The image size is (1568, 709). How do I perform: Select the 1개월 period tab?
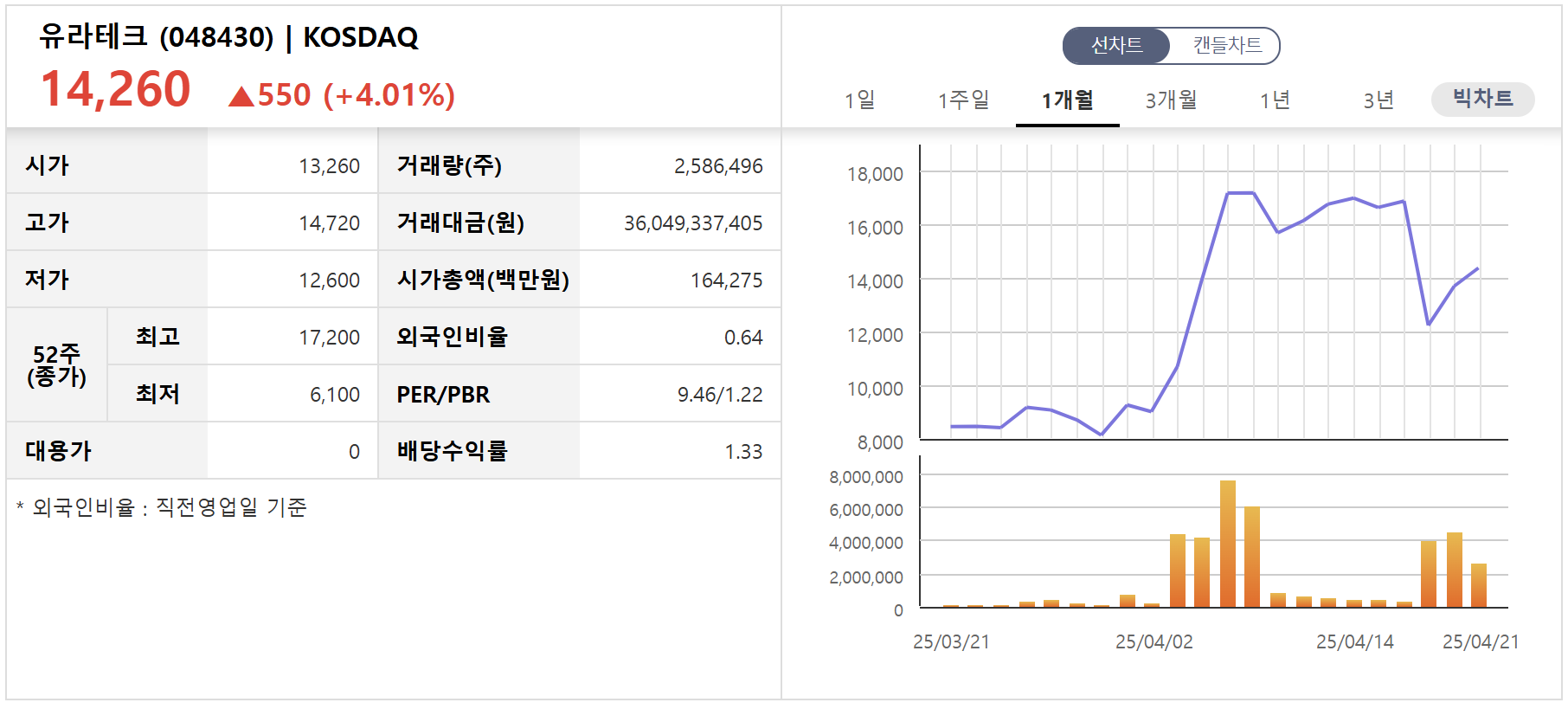click(1067, 100)
